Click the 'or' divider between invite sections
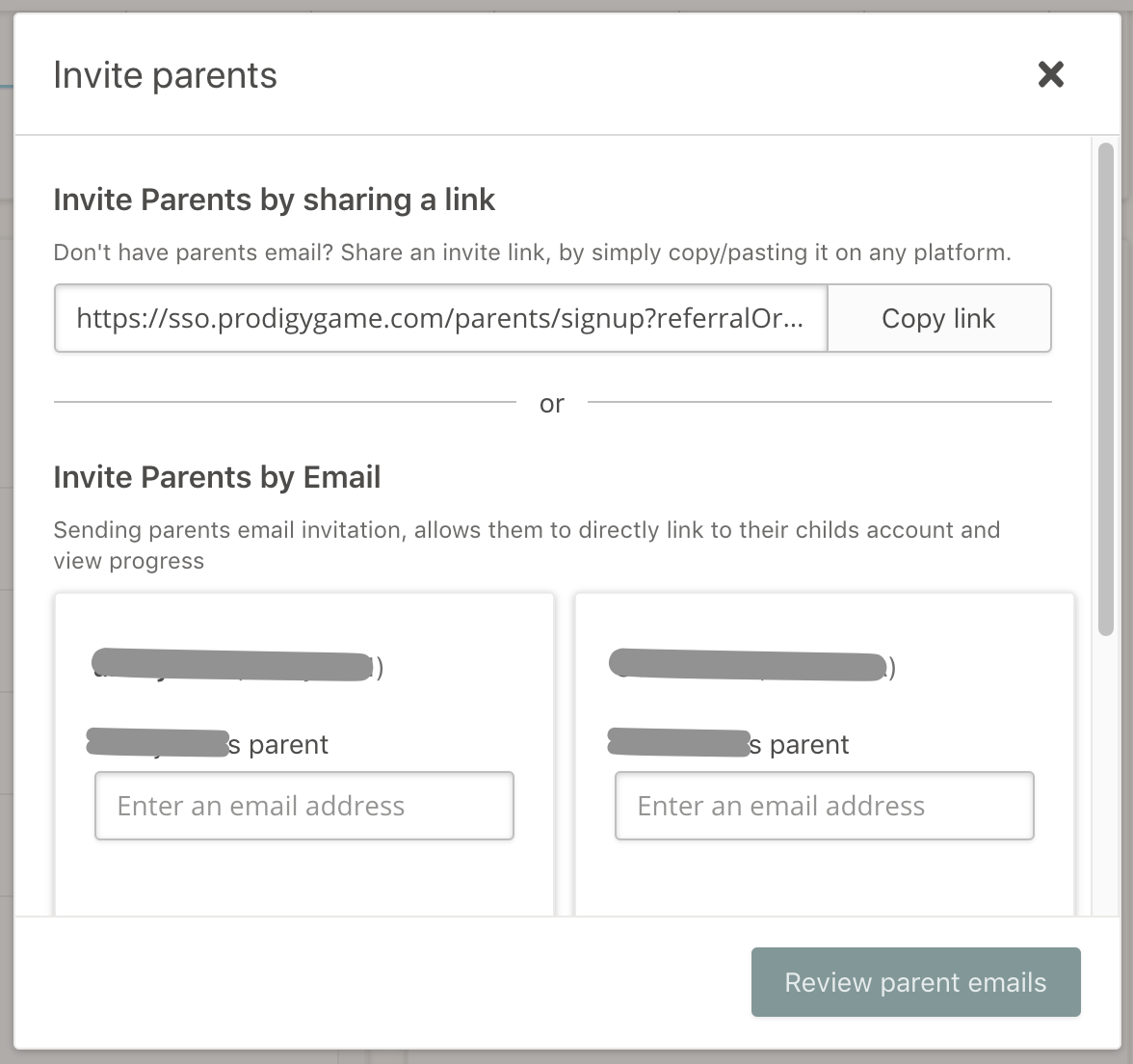Viewport: 1133px width, 1064px height. pyautogui.click(x=551, y=403)
